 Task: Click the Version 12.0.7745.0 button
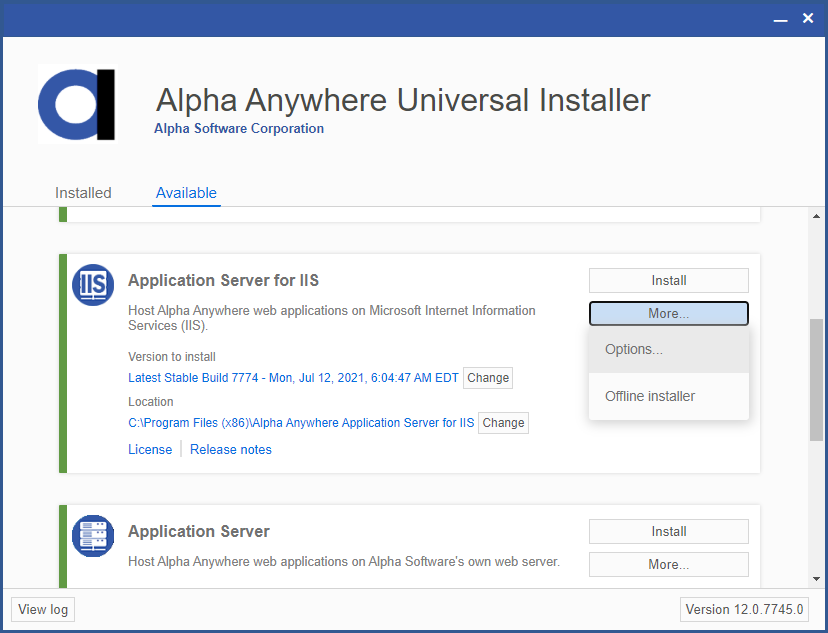744,610
